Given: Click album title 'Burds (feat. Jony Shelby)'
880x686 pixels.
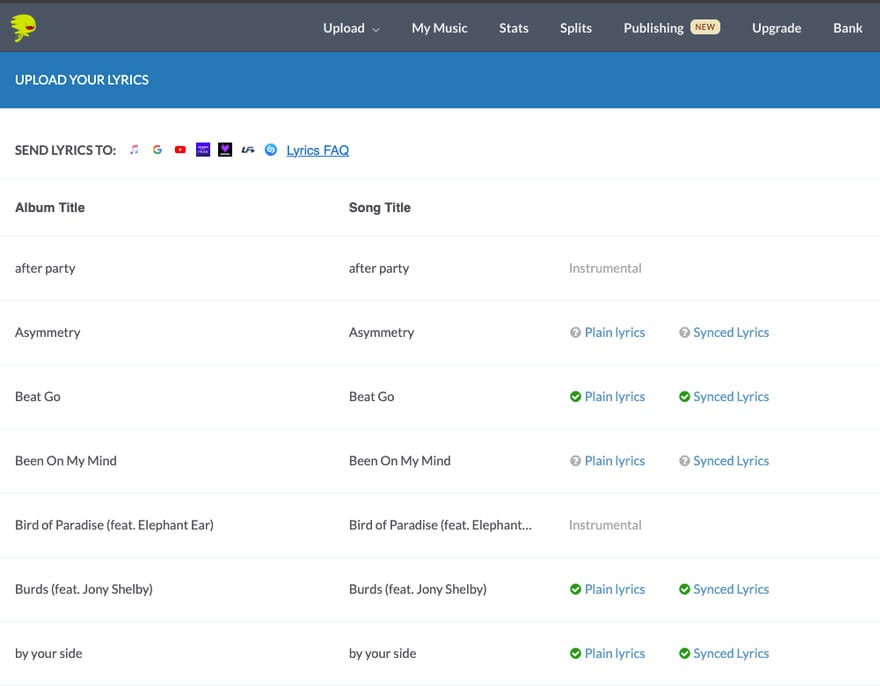Looking at the screenshot, I should [84, 589].
